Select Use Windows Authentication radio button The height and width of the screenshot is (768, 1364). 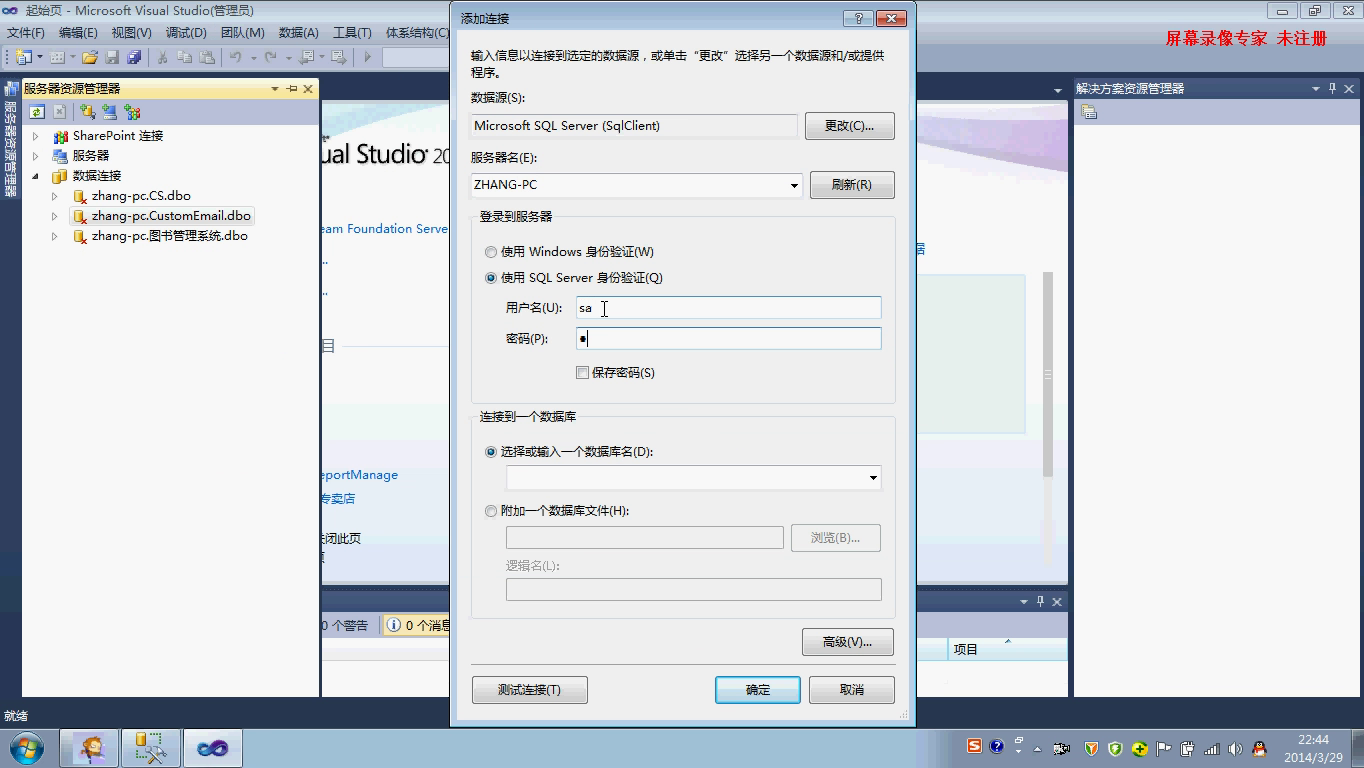[491, 252]
